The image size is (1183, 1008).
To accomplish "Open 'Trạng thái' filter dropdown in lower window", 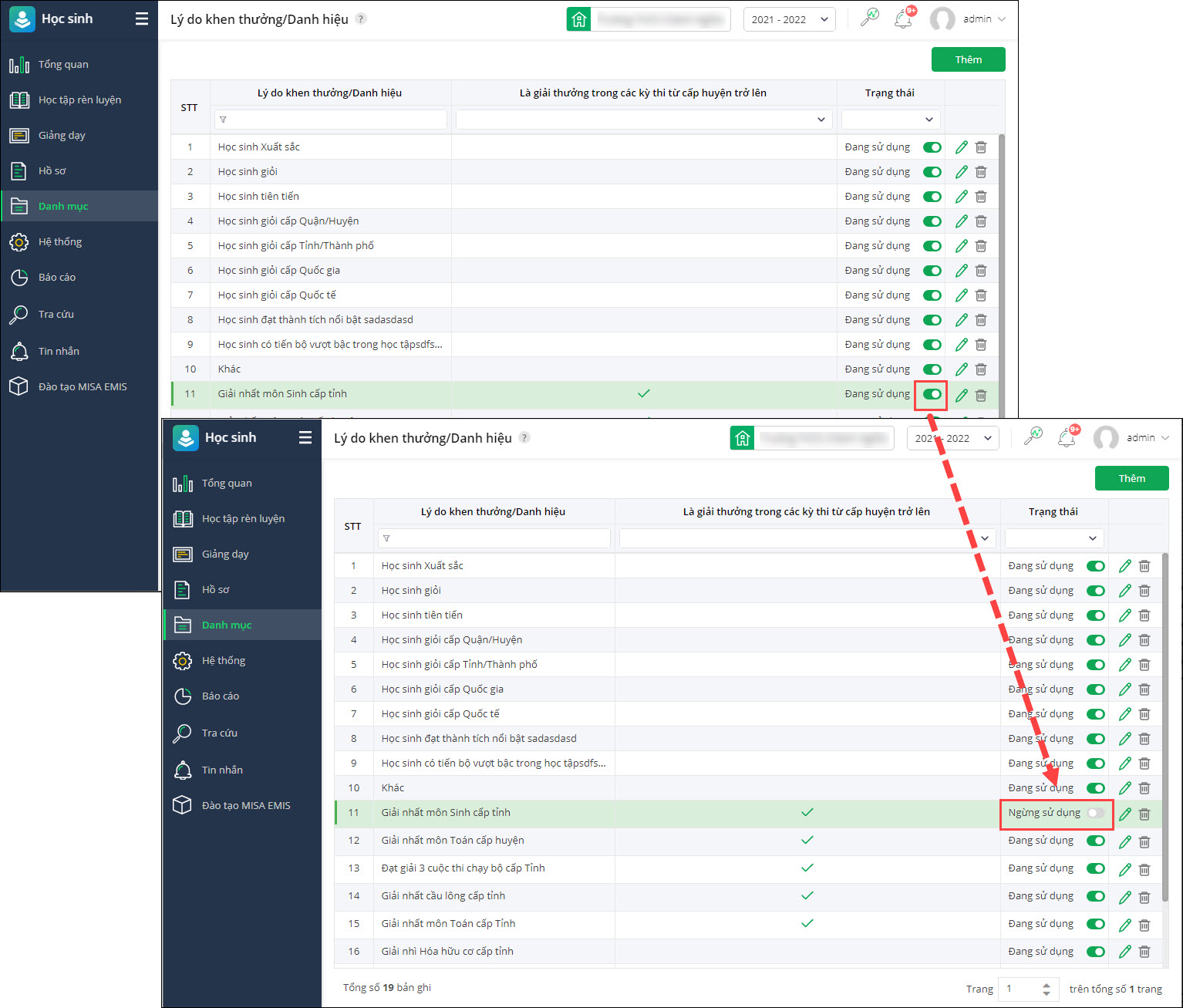I will click(1054, 538).
